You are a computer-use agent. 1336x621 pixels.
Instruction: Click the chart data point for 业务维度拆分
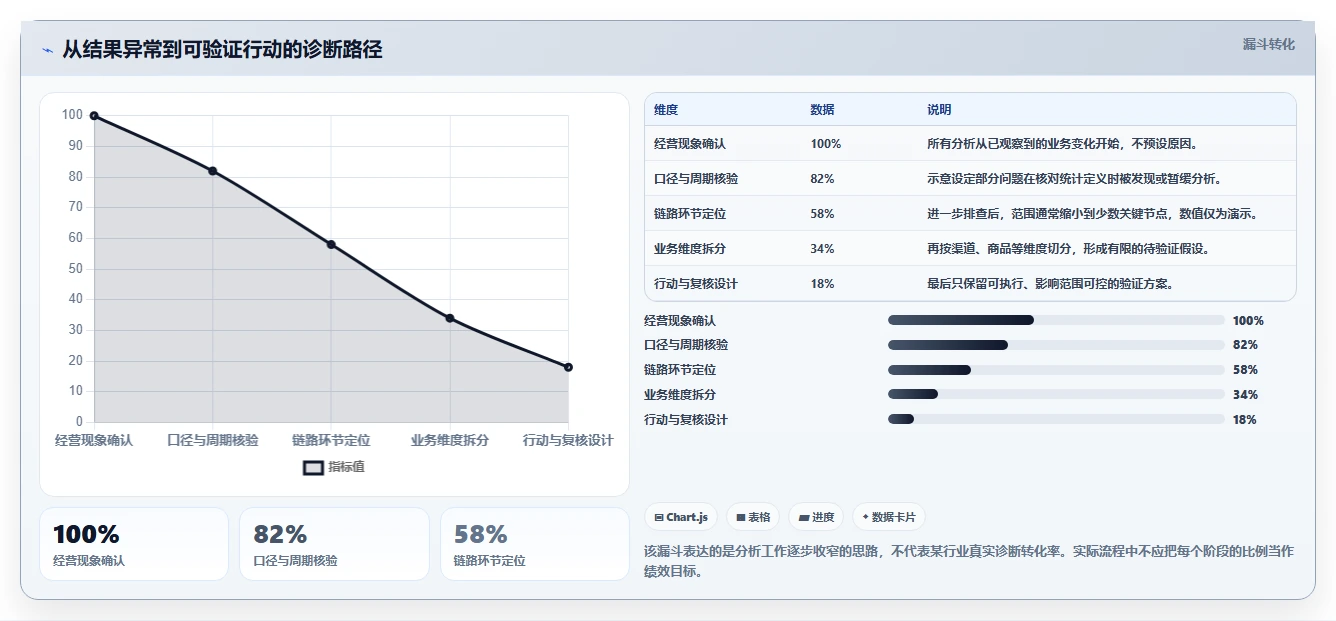(x=450, y=318)
